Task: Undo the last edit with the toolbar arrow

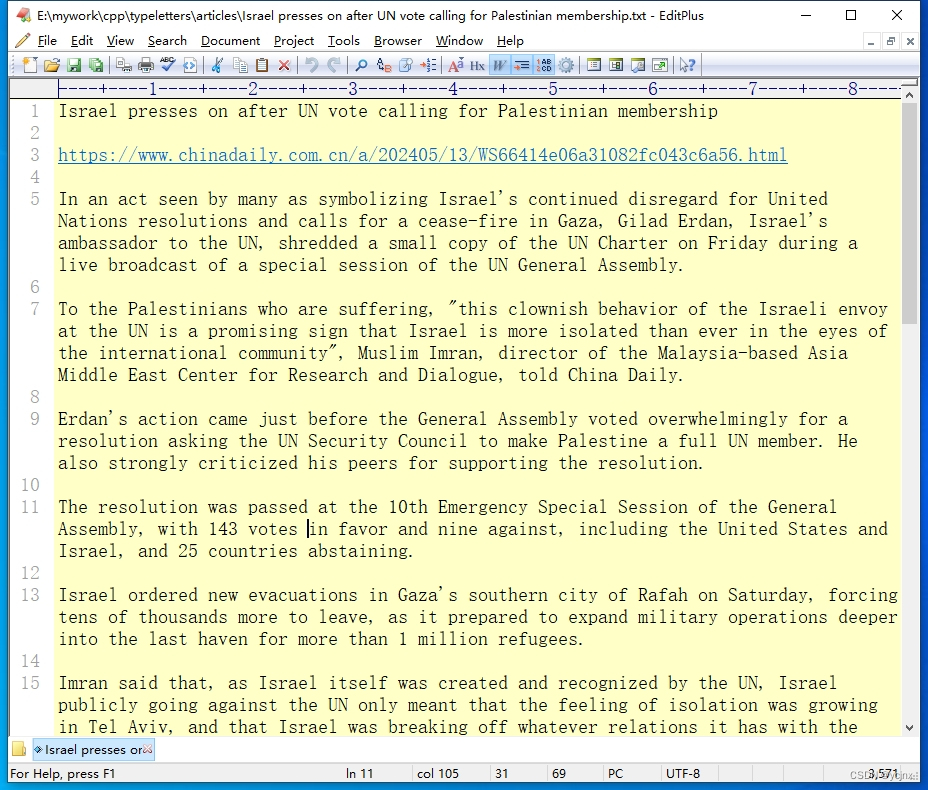Action: click(x=311, y=65)
